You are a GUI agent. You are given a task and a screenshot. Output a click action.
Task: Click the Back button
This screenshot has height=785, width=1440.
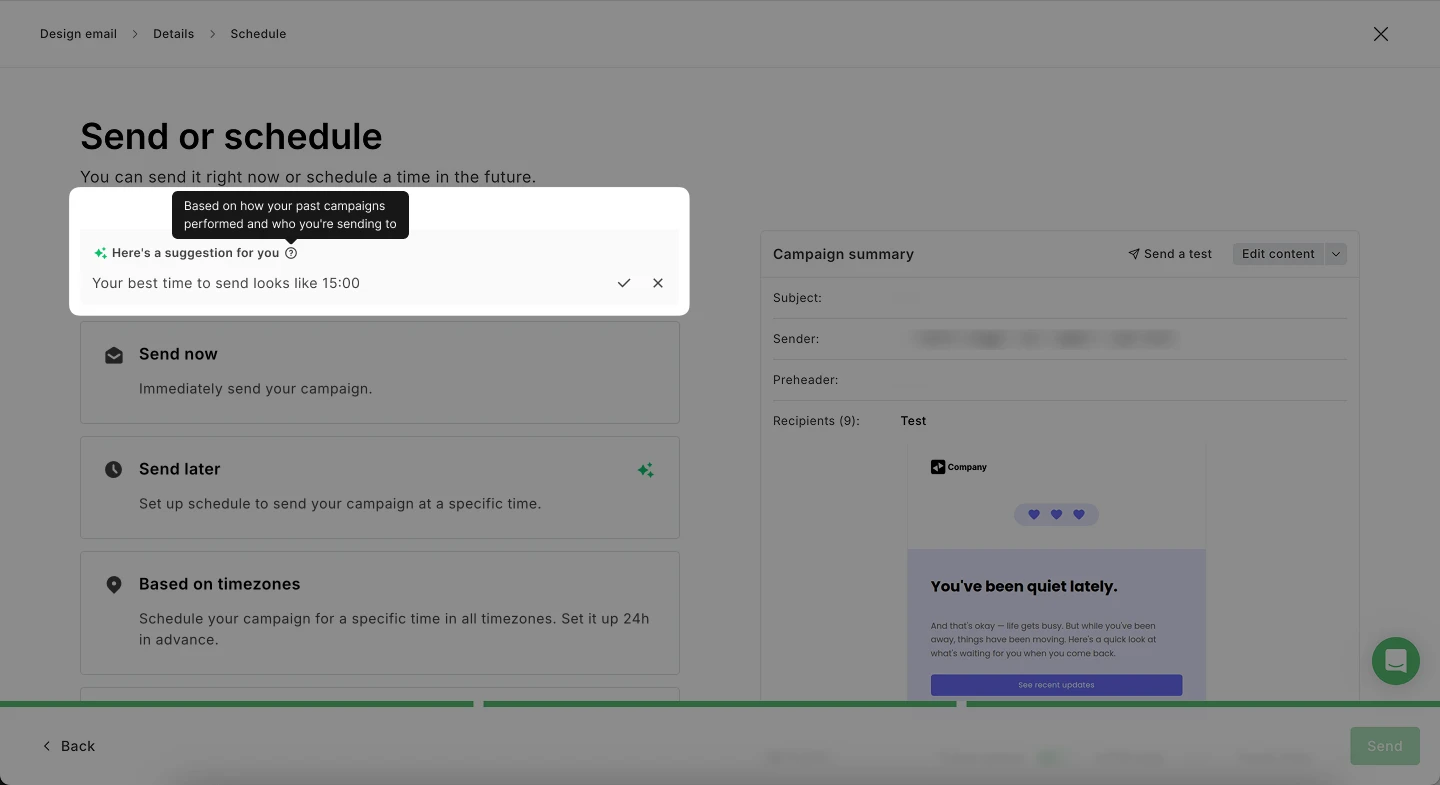tap(69, 746)
